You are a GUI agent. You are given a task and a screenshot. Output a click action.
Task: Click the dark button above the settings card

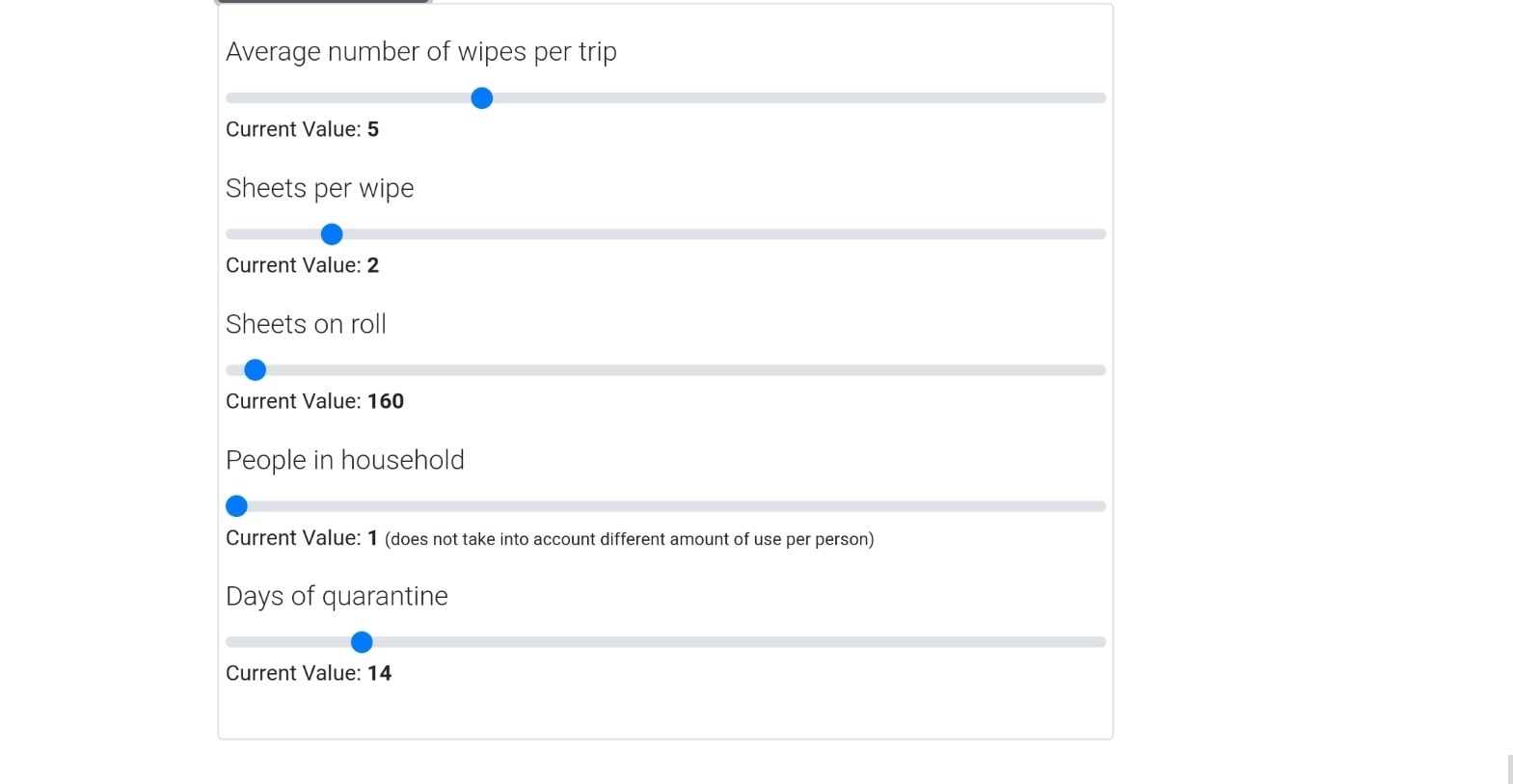click(x=323, y=2)
